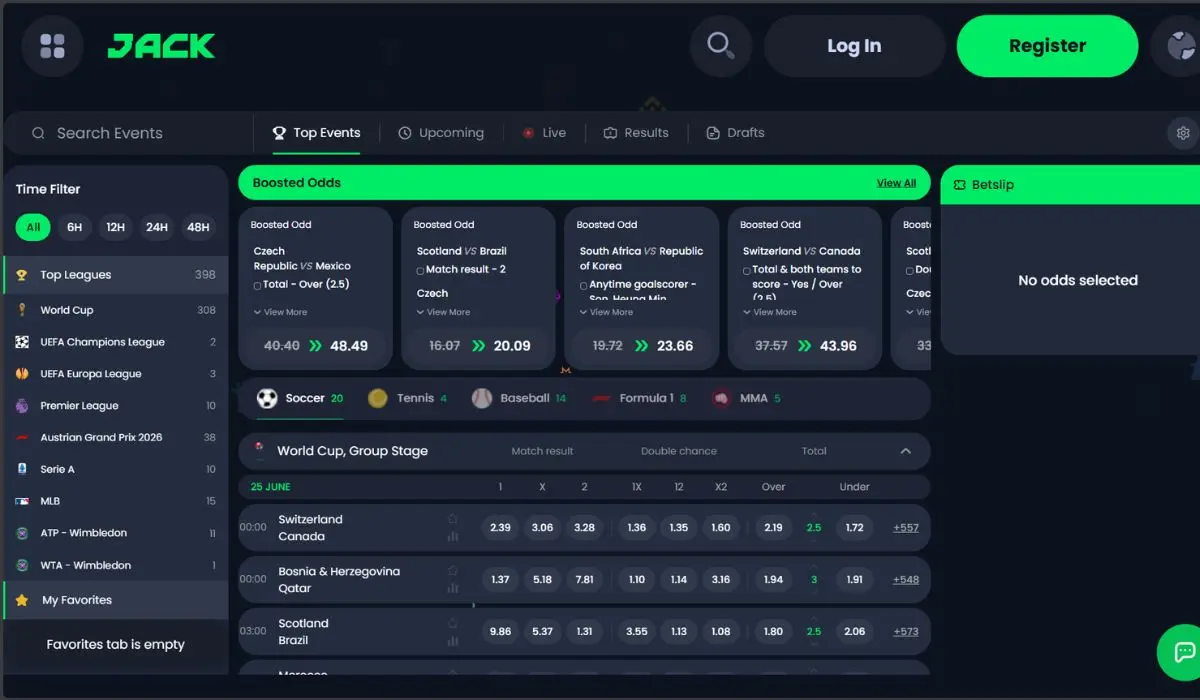Switch to the Top Events tab

tap(316, 133)
